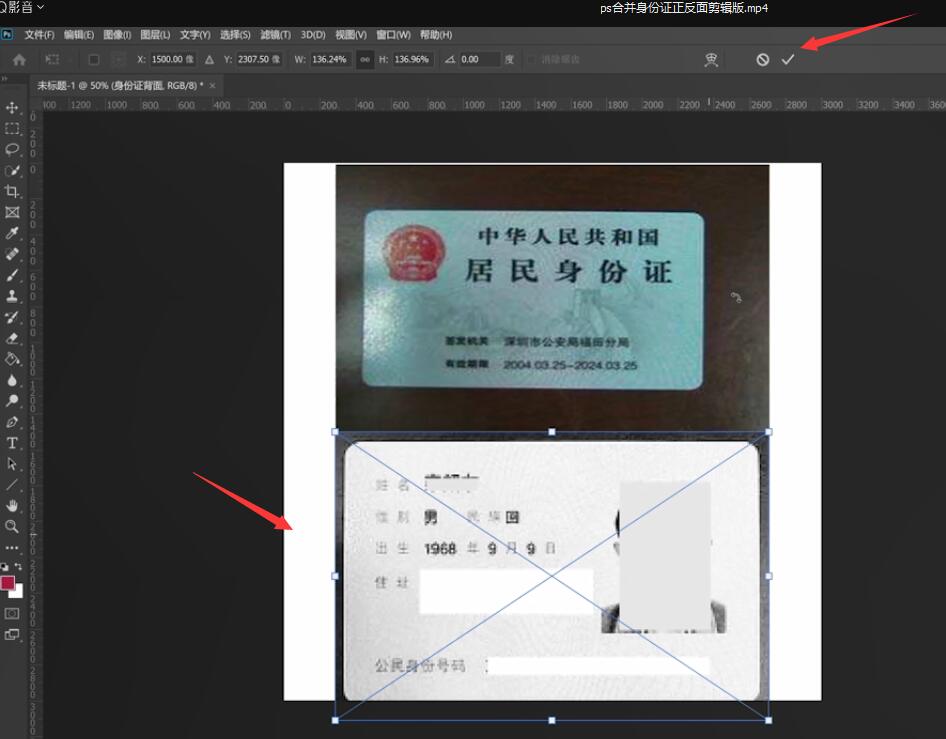
Task: Select the Pen tool
Action: tap(11, 422)
